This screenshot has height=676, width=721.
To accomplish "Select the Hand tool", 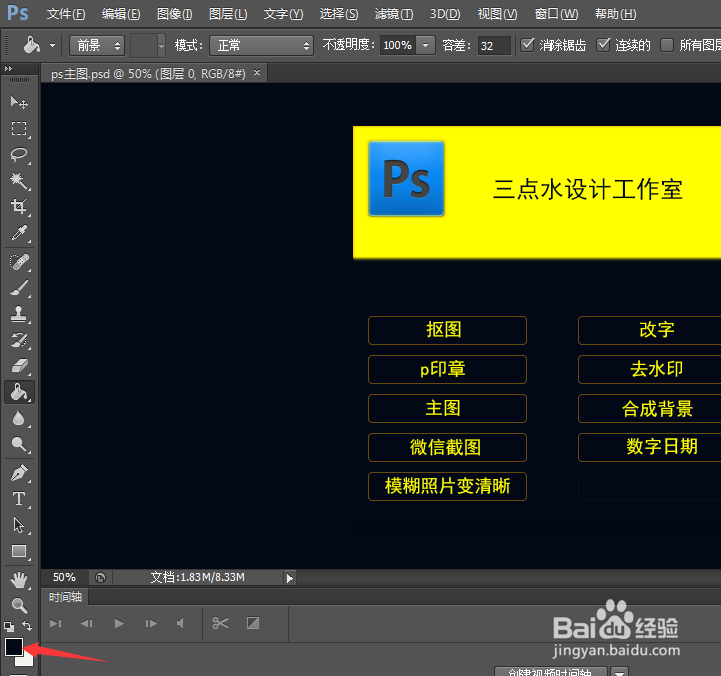I will (x=19, y=580).
